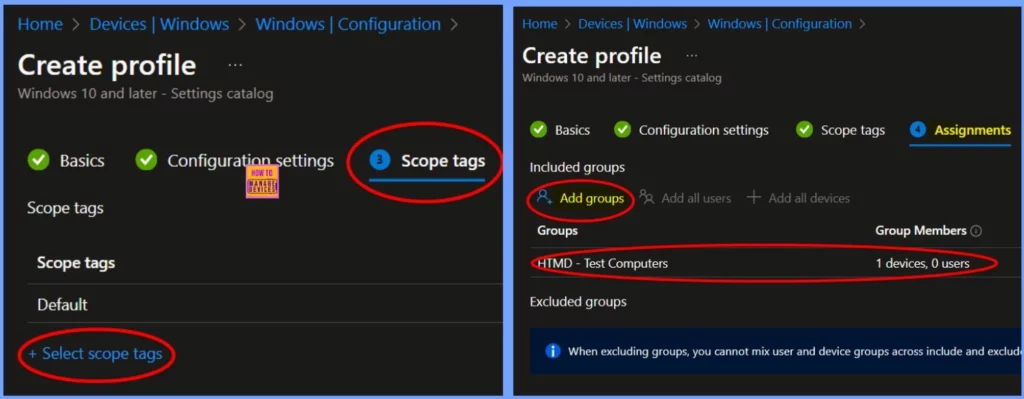Open Windows | Configuration breadcrumb in right panel
Viewport: 1024px width, 399px height.
pos(780,24)
